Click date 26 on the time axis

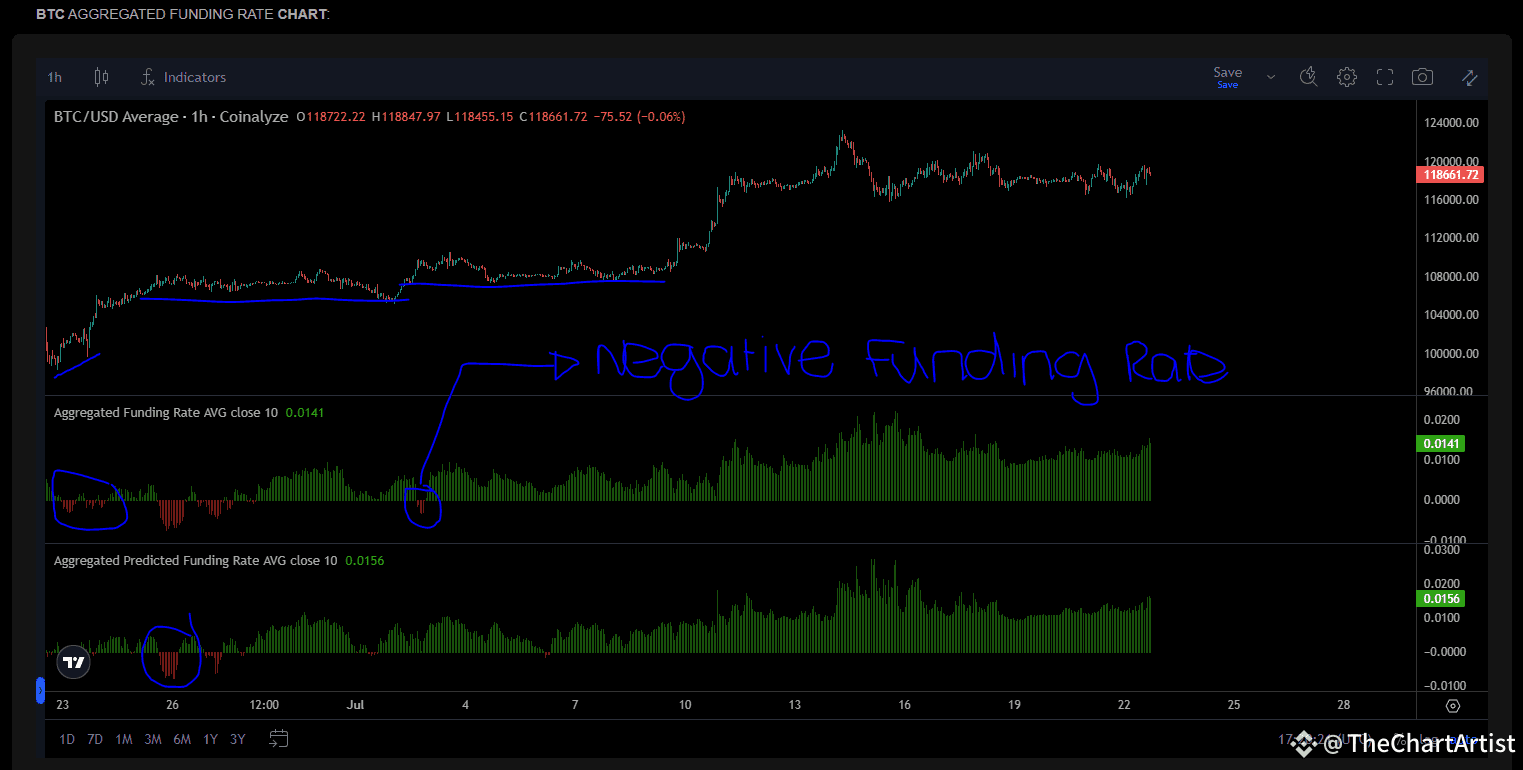coord(173,704)
